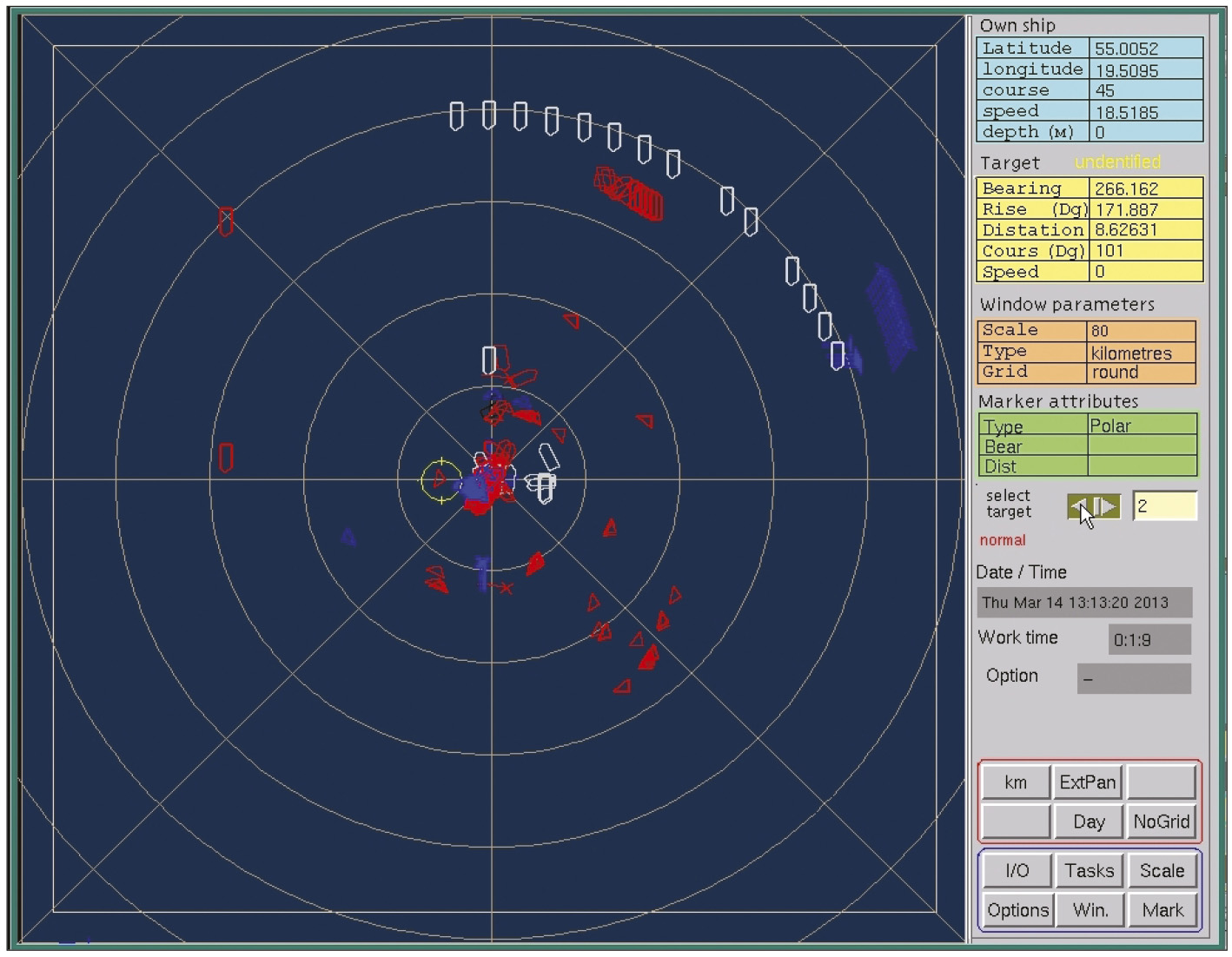1232x957 pixels.
Task: Select previous target with the left arrow
Action: pyautogui.click(x=1080, y=506)
